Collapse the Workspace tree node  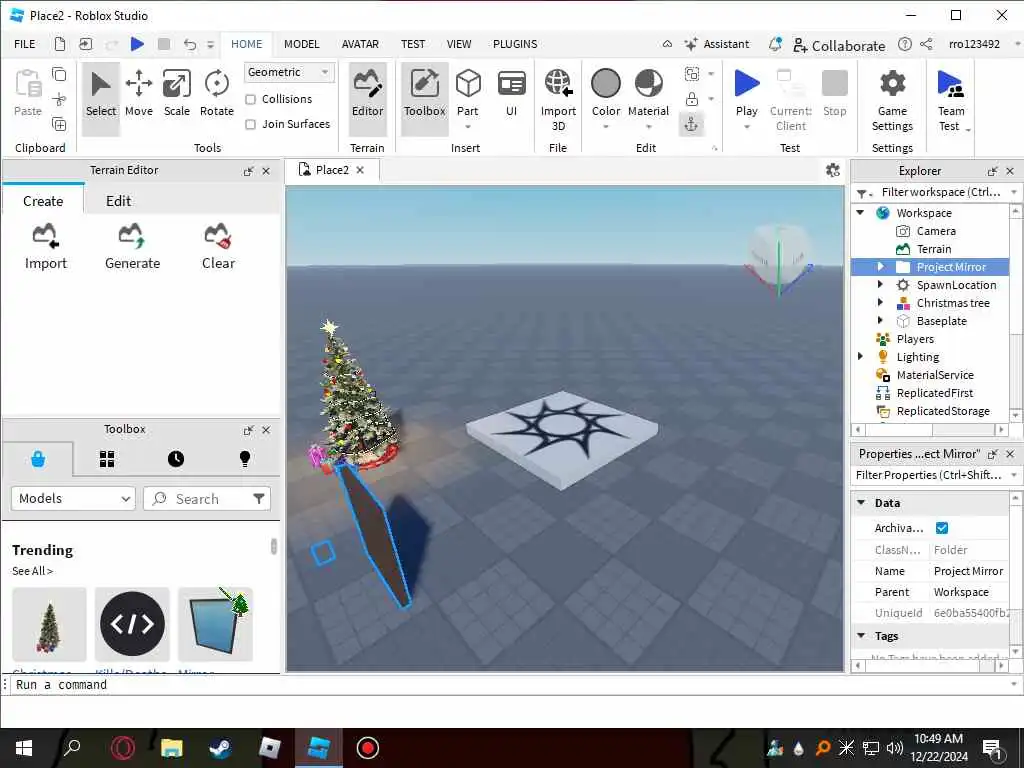[x=860, y=212]
